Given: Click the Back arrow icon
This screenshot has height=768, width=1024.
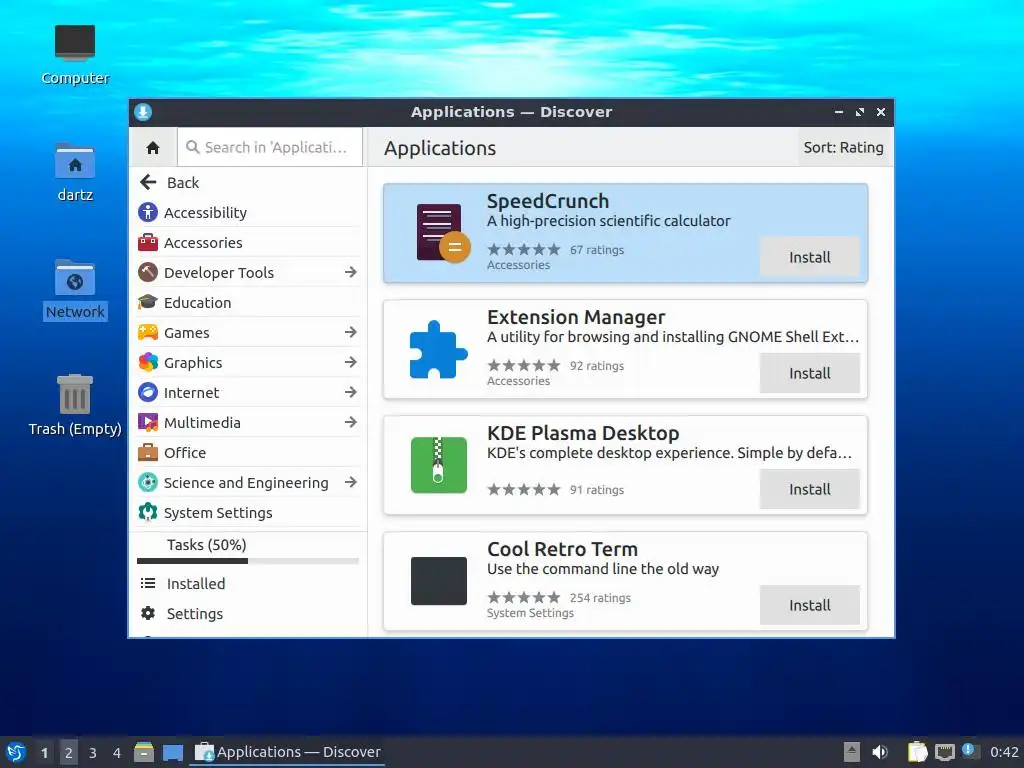Looking at the screenshot, I should 148,182.
